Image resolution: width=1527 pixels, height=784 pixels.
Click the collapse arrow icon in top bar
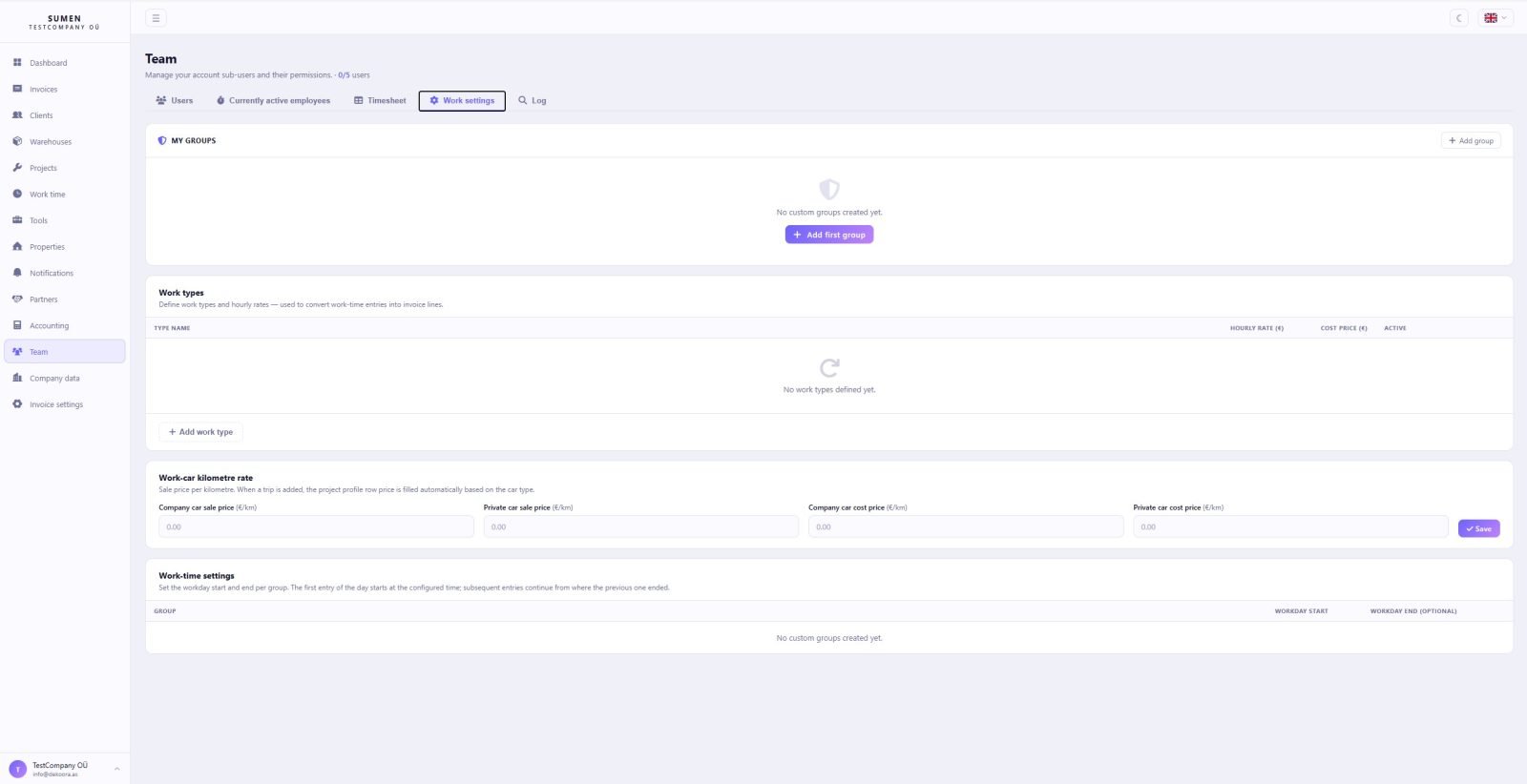coord(1458,18)
